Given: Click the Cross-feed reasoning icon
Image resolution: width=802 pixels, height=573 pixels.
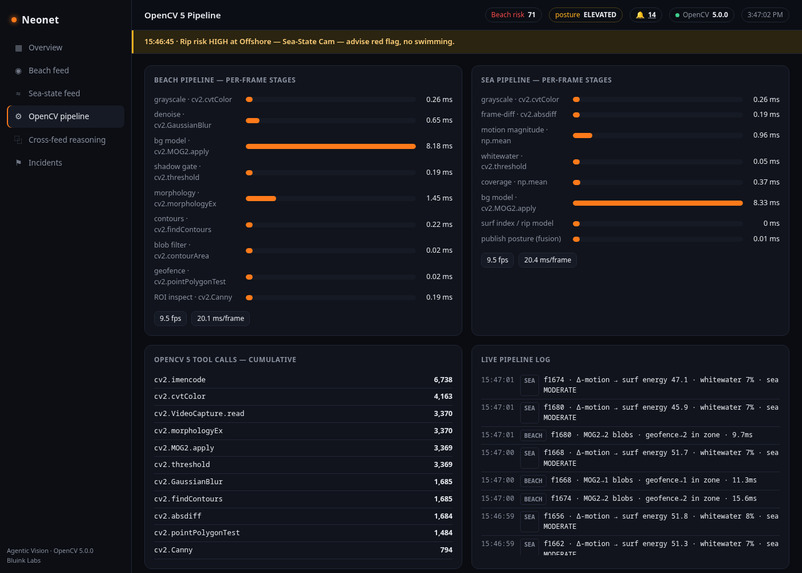Looking at the screenshot, I should coord(18,140).
